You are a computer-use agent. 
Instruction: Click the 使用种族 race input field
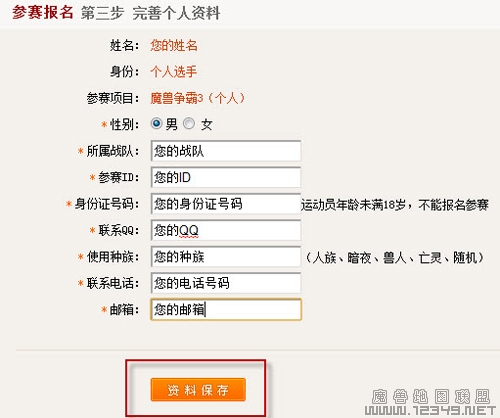click(x=226, y=257)
